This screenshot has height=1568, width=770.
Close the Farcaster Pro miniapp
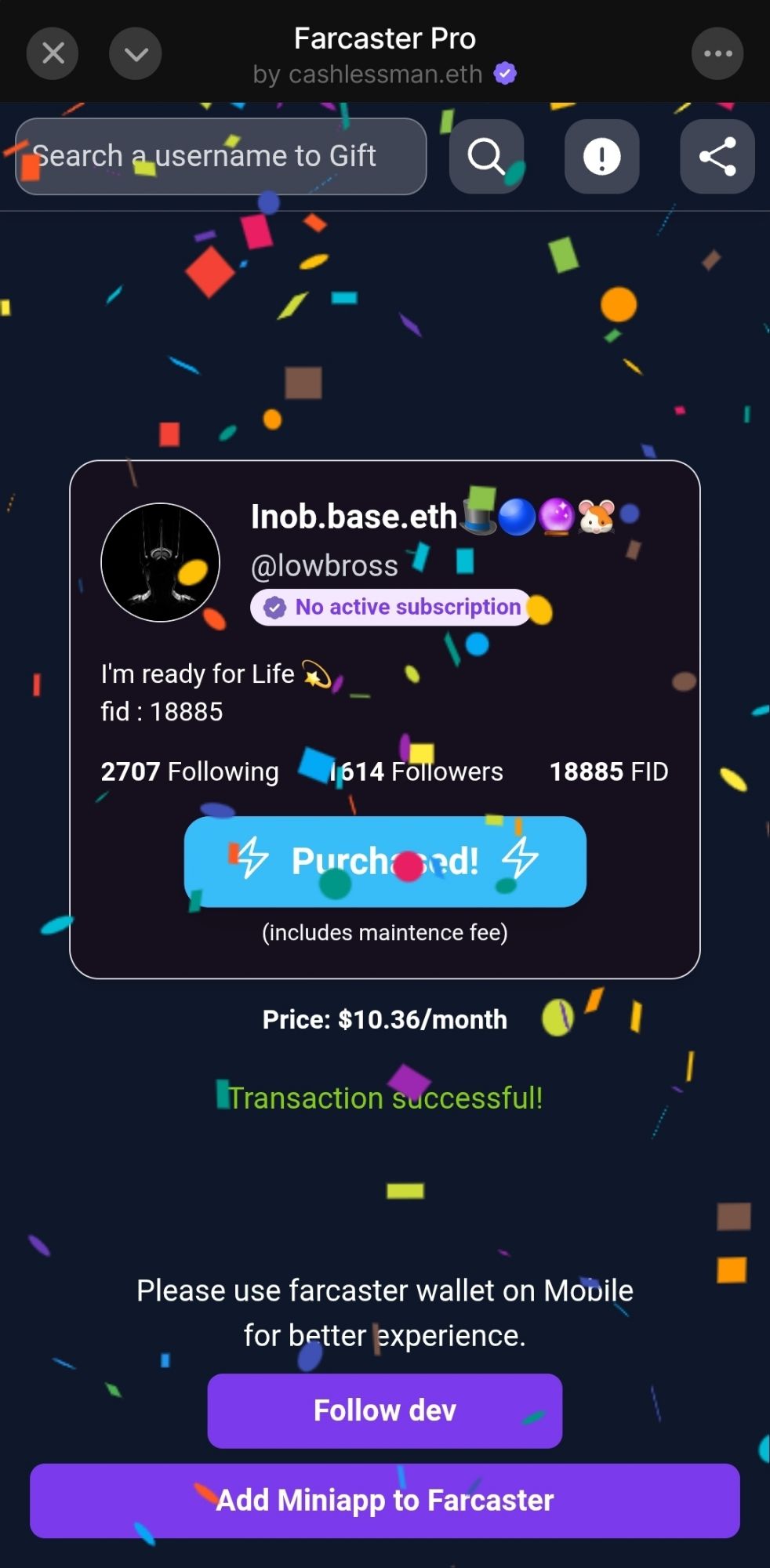click(53, 53)
